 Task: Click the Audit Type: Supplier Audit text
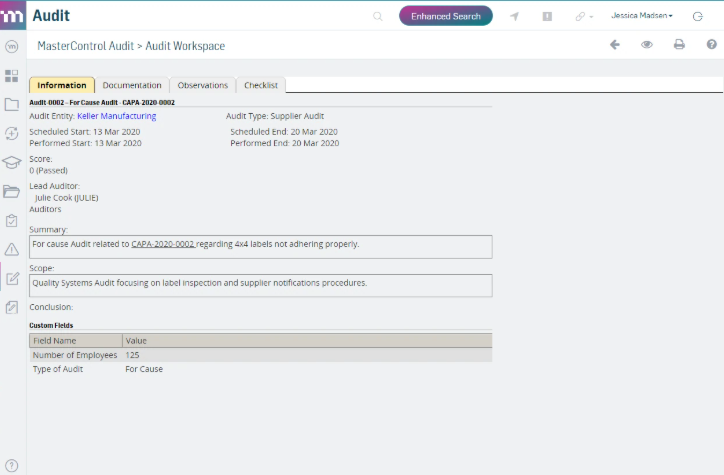(x=275, y=116)
